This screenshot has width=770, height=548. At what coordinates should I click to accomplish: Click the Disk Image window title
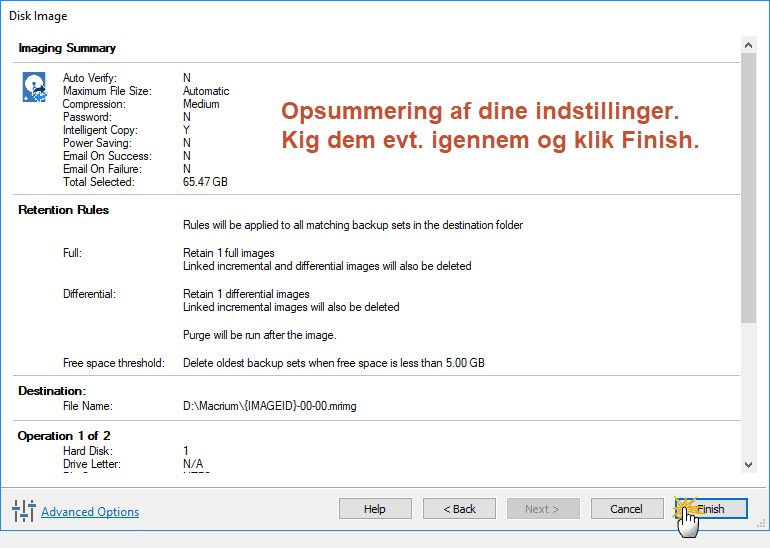click(38, 16)
